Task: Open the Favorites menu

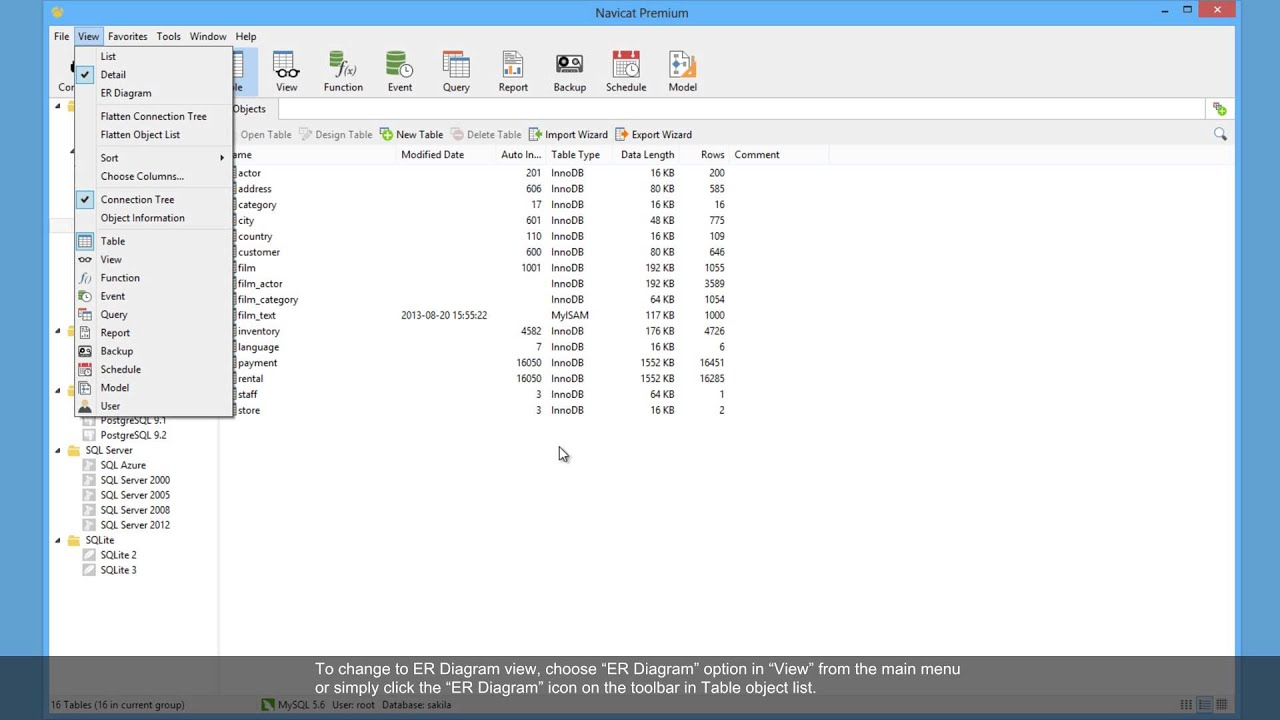Action: (127, 36)
